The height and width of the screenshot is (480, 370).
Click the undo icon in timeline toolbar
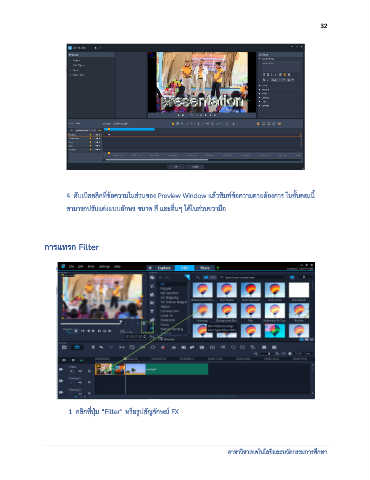point(101,347)
